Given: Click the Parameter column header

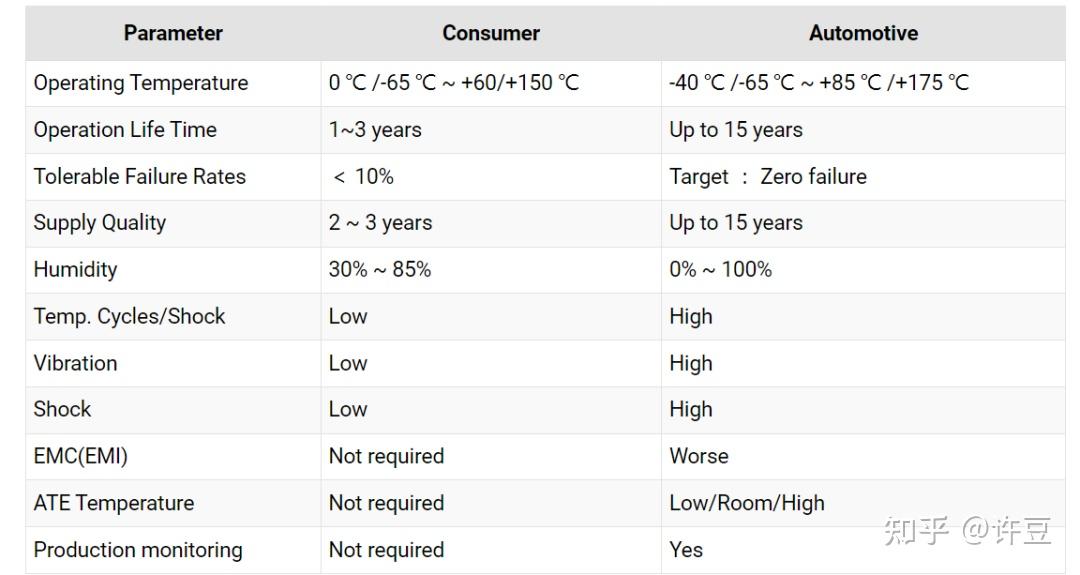Looking at the screenshot, I should coord(173,33).
